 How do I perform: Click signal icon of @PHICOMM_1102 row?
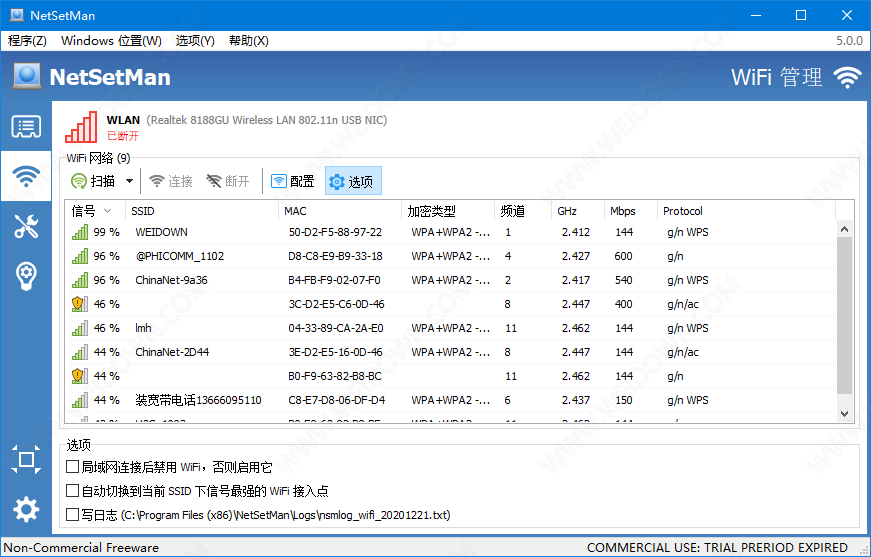click(80, 256)
